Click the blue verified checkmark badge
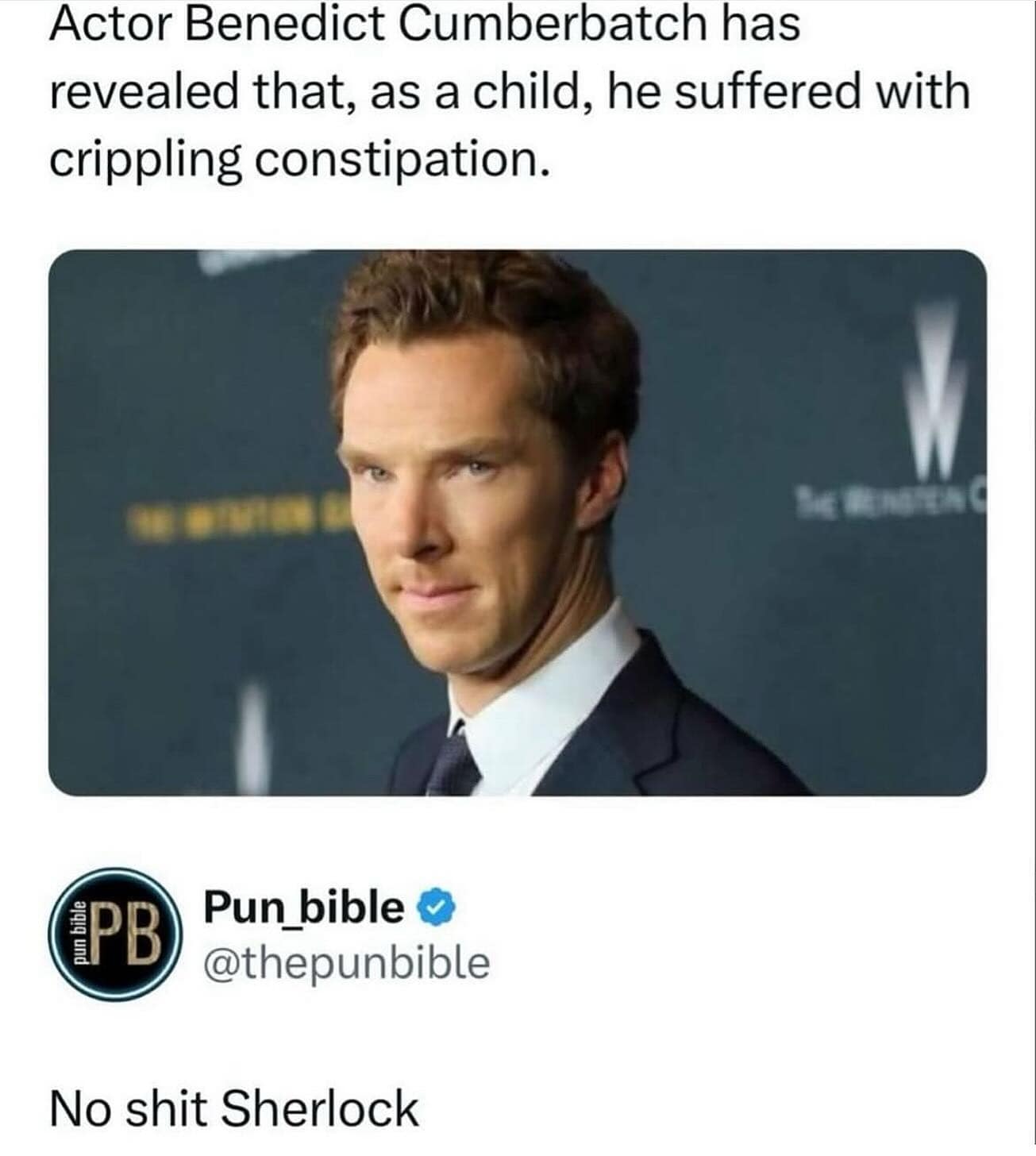This screenshot has width=1036, height=1156. [437, 908]
